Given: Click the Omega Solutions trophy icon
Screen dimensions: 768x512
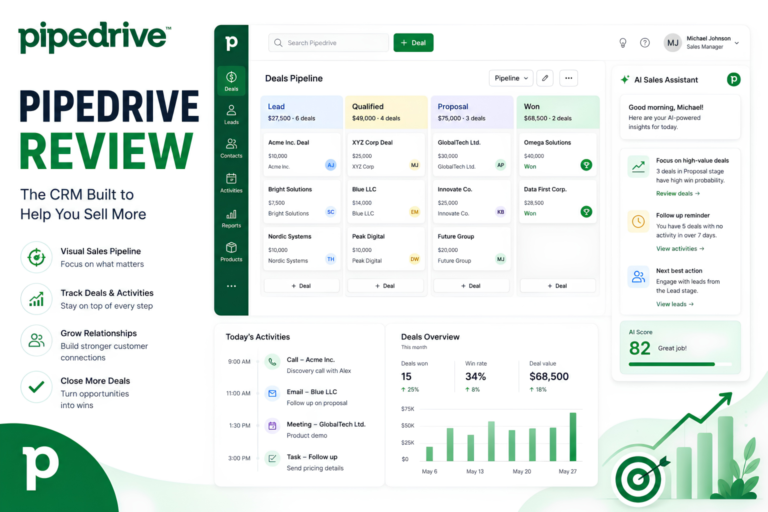Looking at the screenshot, I should (586, 165).
